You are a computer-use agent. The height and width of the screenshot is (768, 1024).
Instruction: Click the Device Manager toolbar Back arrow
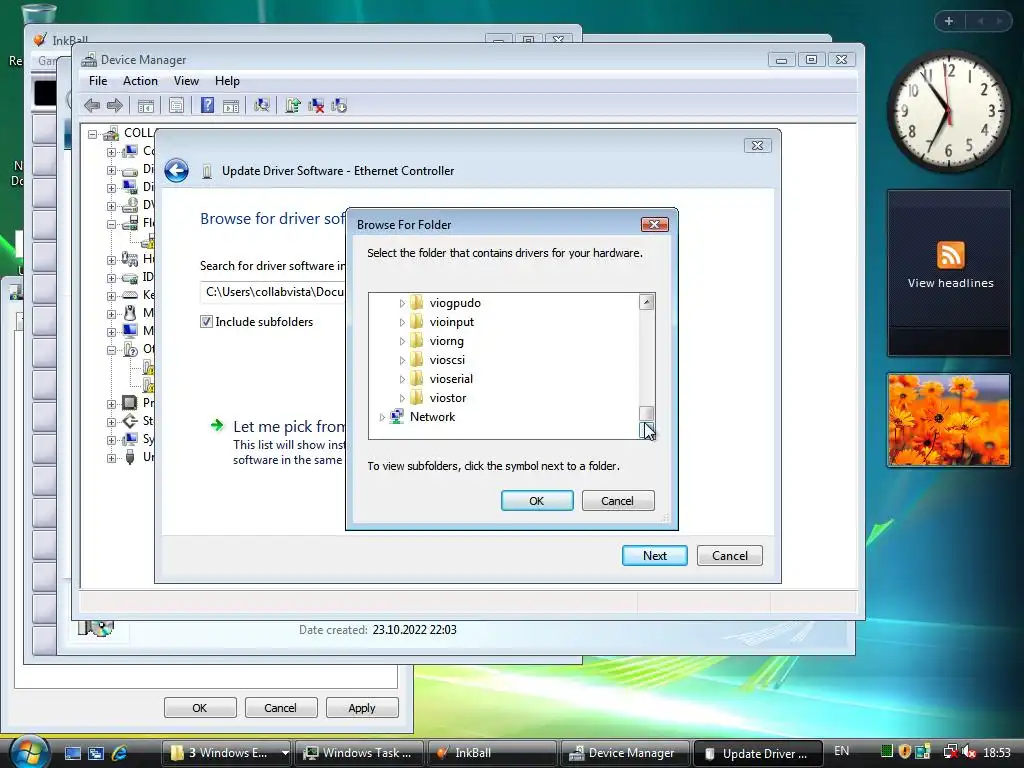coord(92,105)
